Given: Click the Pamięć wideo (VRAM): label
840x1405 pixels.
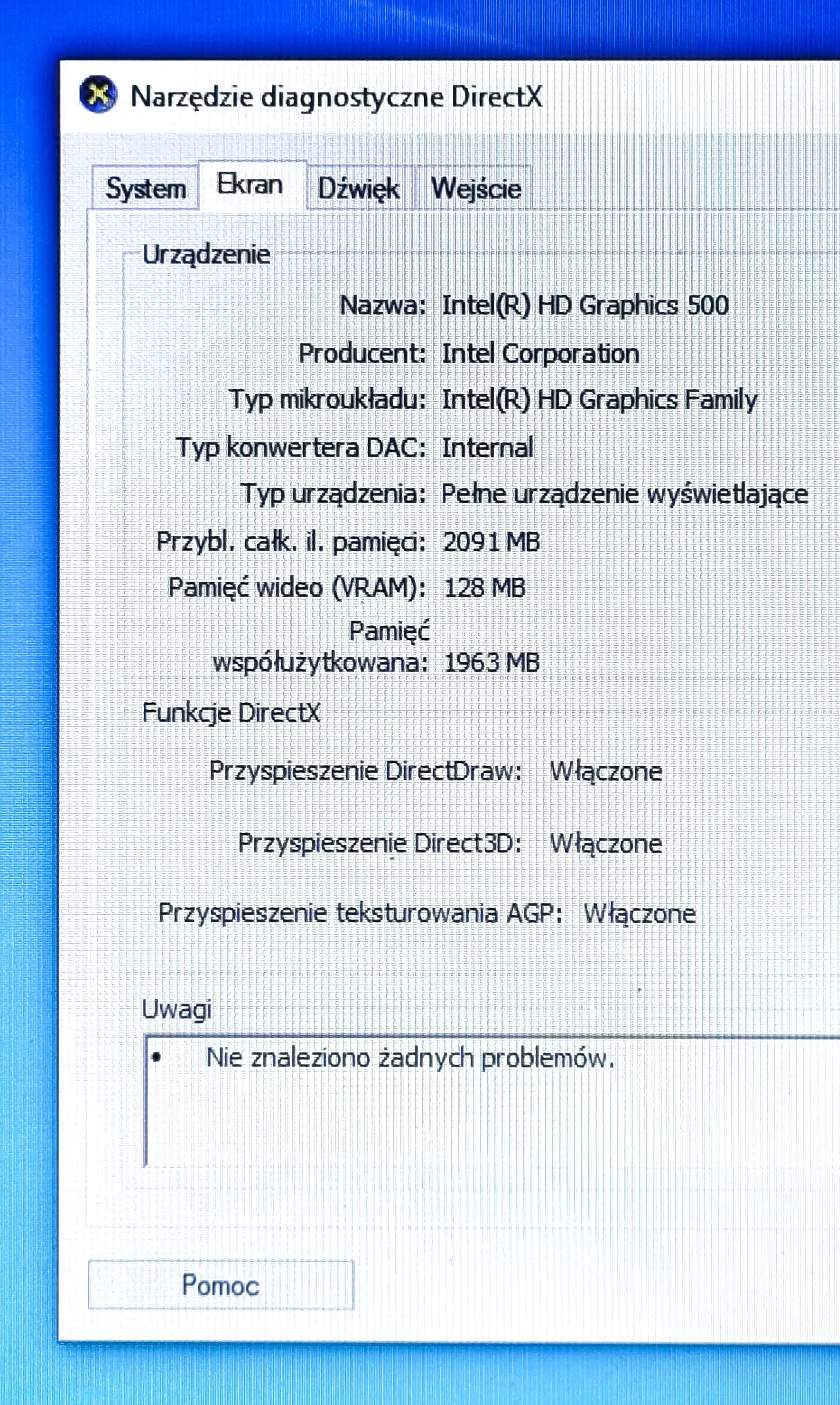Looking at the screenshot, I should coord(297,588).
